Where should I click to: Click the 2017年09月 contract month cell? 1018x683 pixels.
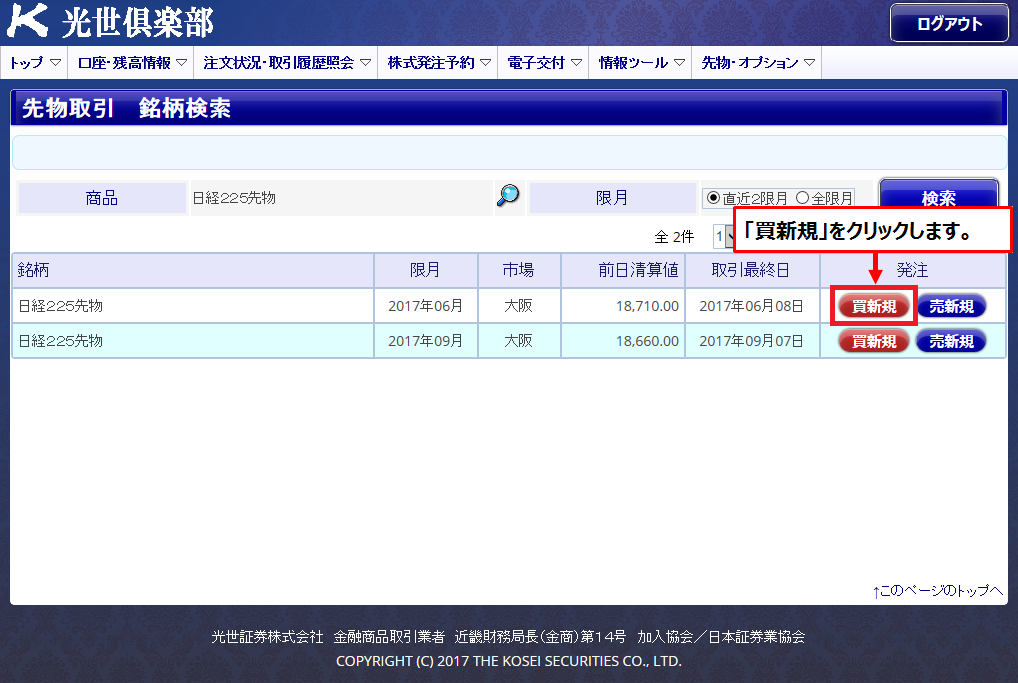coord(426,341)
